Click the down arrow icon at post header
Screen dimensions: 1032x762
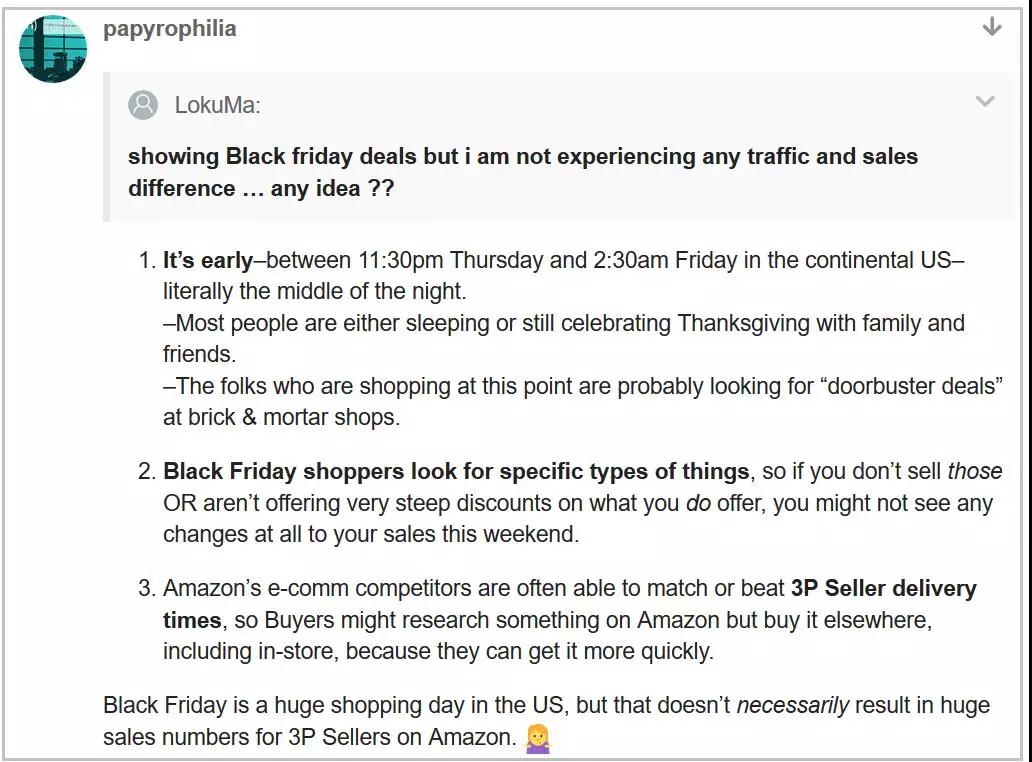pos(992,27)
